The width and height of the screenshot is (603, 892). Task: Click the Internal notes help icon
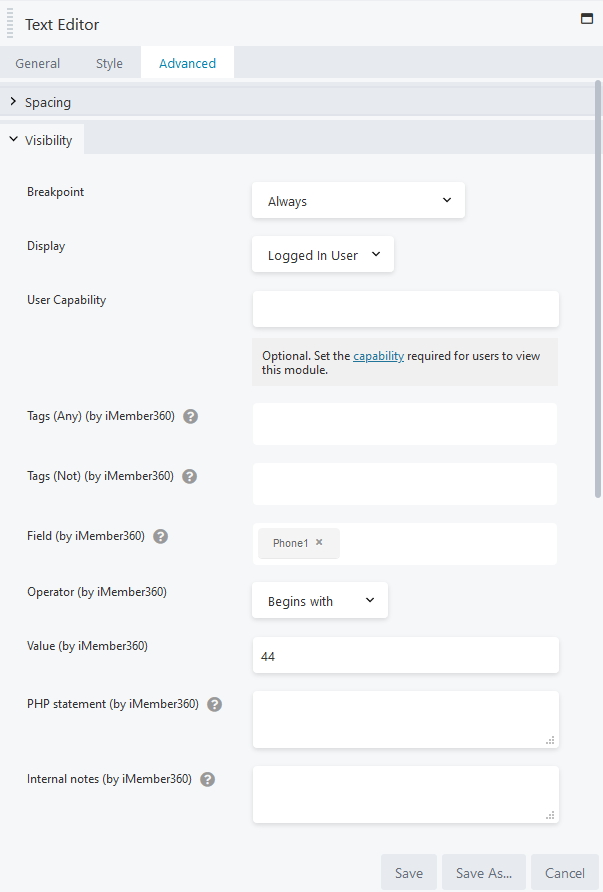pos(207,779)
